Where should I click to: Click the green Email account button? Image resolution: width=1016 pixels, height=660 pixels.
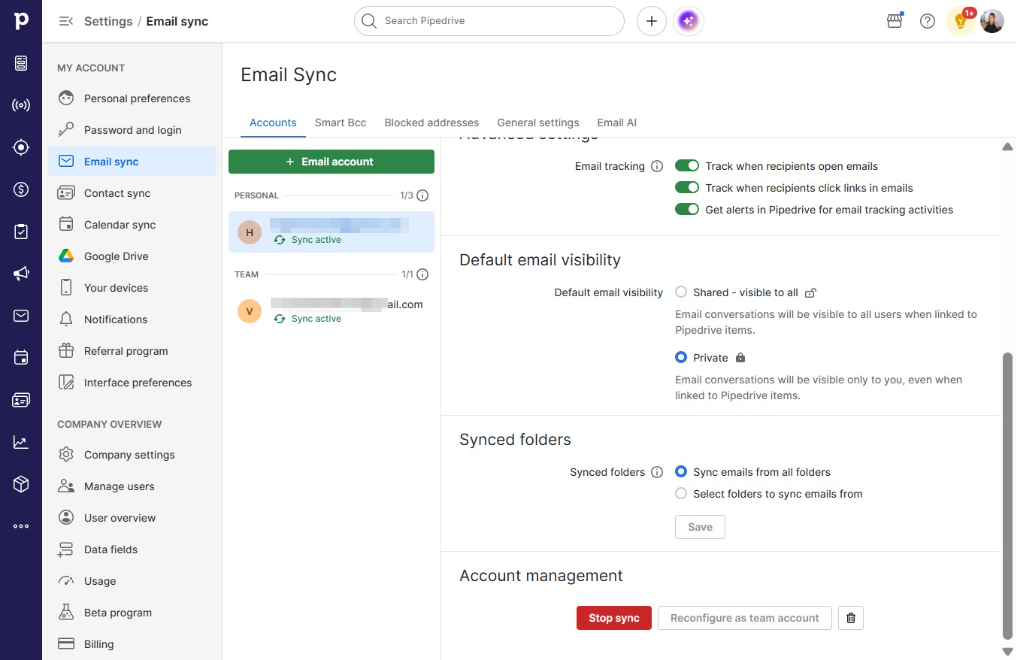[331, 162]
